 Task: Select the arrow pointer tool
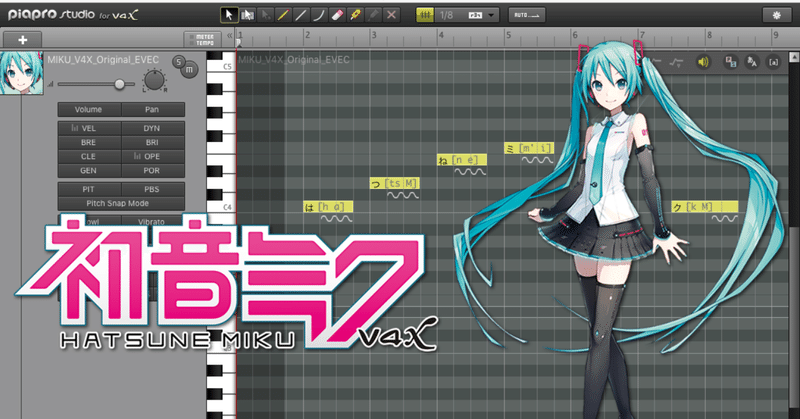click(229, 15)
